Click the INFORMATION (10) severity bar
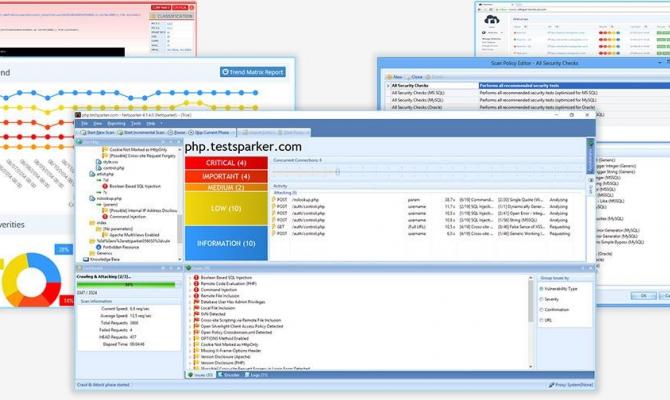 [x=226, y=243]
